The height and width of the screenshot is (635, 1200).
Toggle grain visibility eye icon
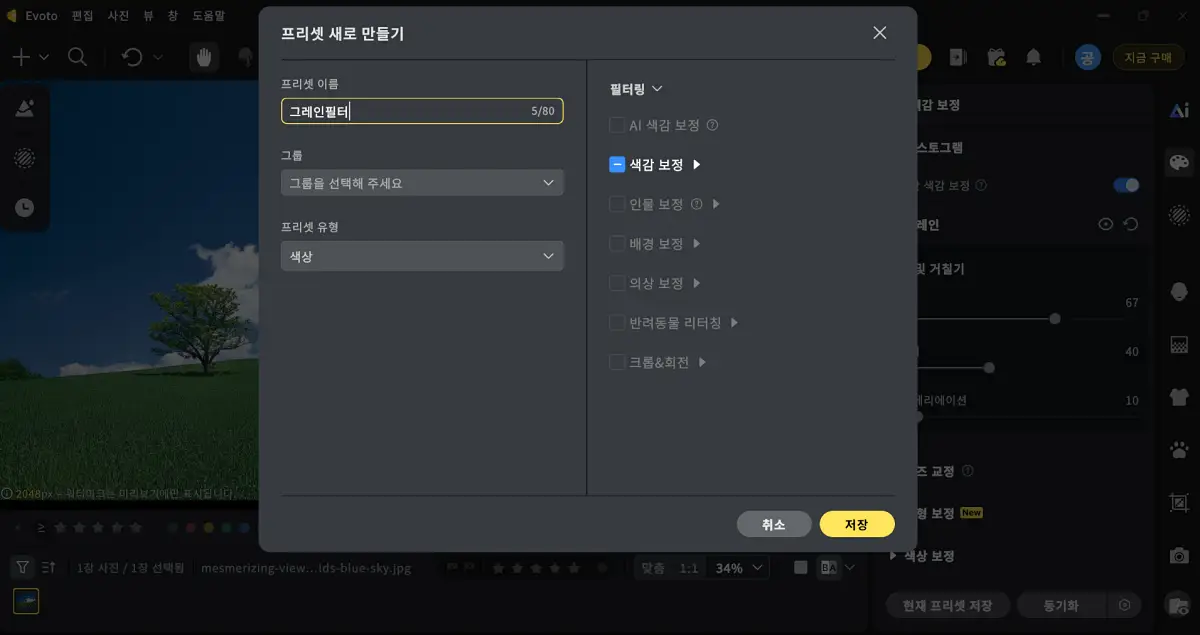point(1105,225)
